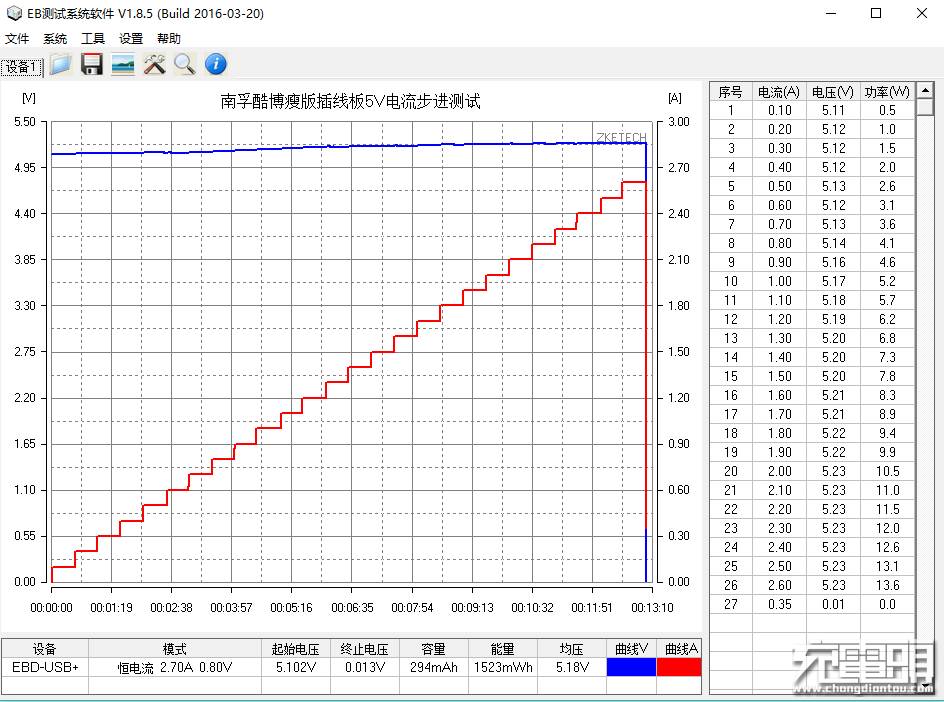Click the 294mAh capacity value

[433, 667]
